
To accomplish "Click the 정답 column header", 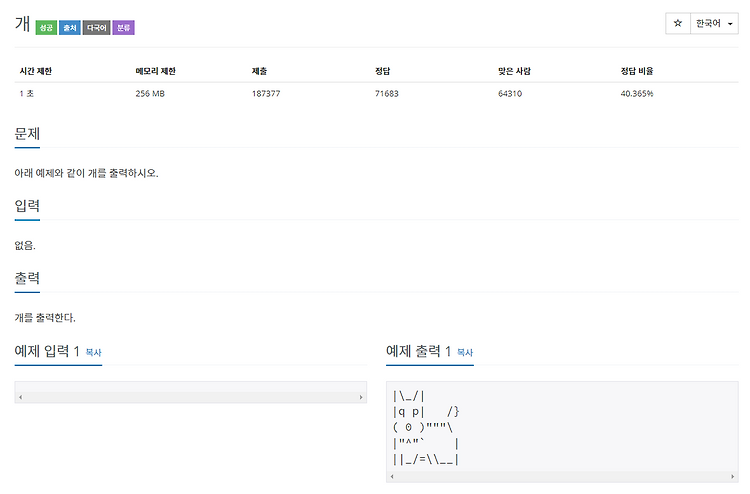I will 382,71.
